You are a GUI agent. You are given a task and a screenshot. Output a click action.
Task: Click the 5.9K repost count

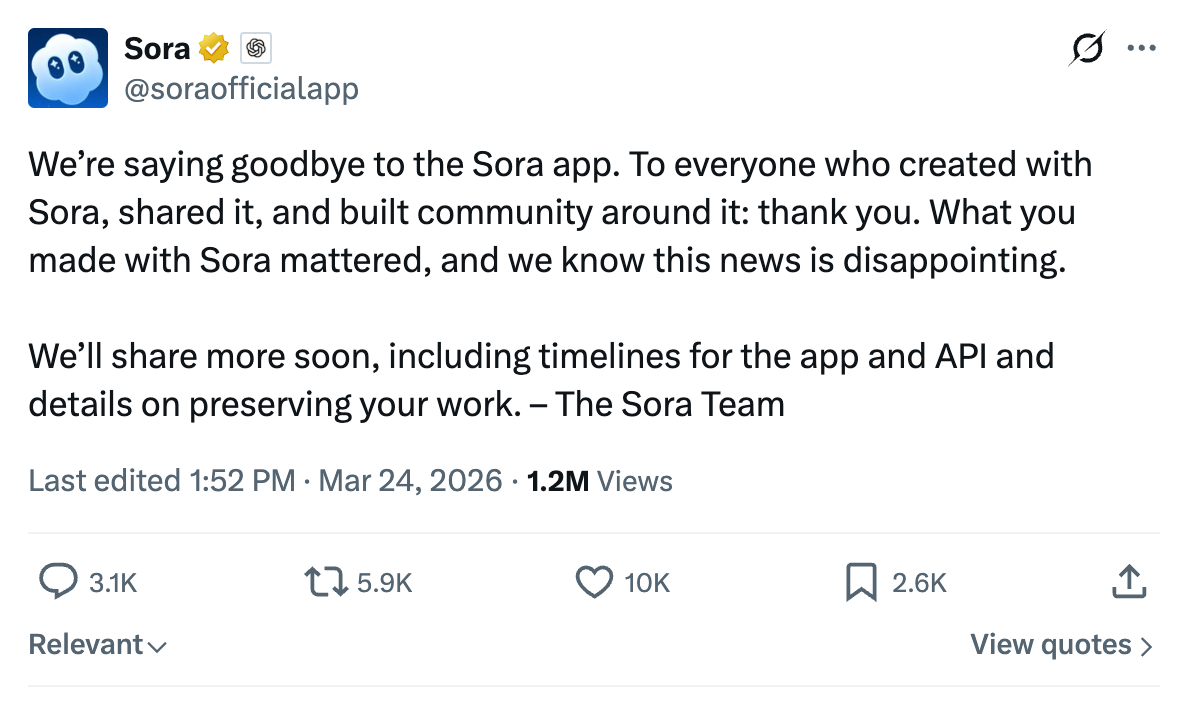[385, 583]
